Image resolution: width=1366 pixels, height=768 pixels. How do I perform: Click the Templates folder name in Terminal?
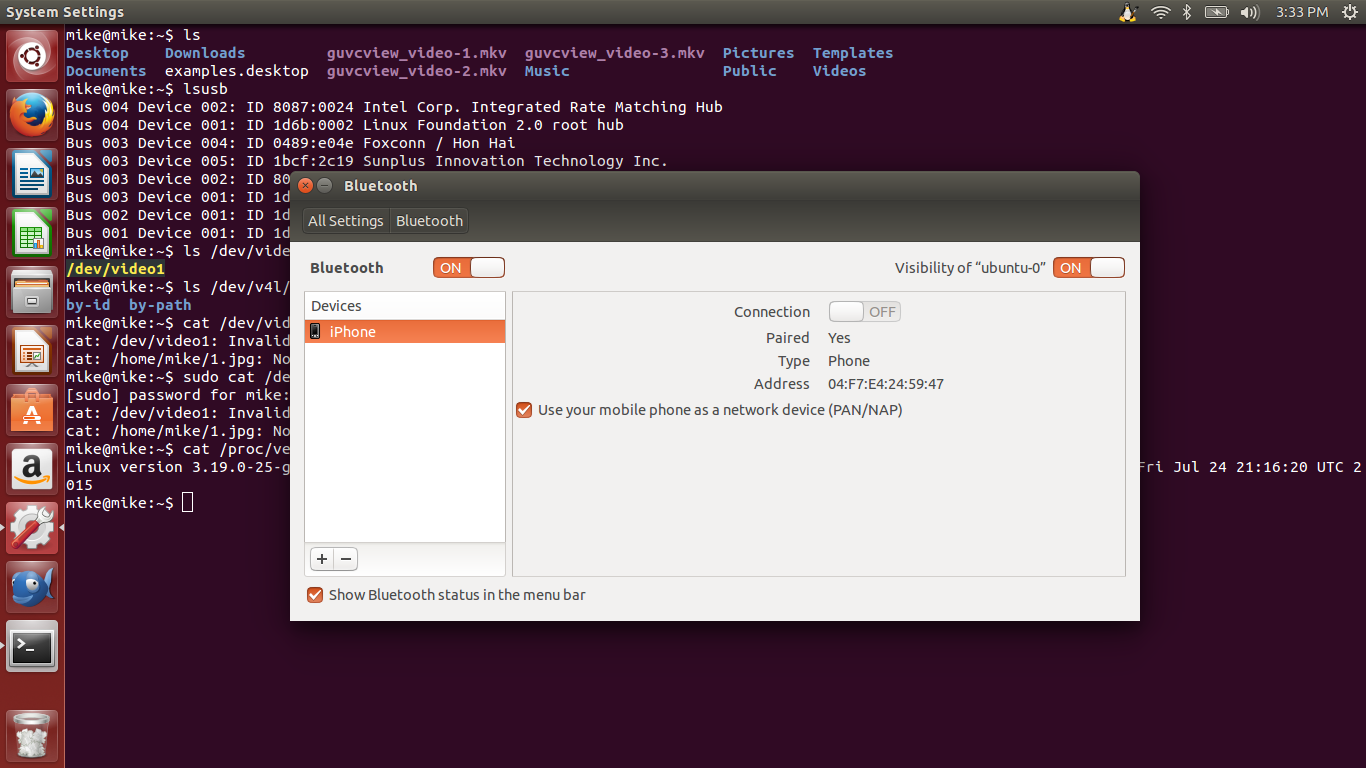pos(853,53)
